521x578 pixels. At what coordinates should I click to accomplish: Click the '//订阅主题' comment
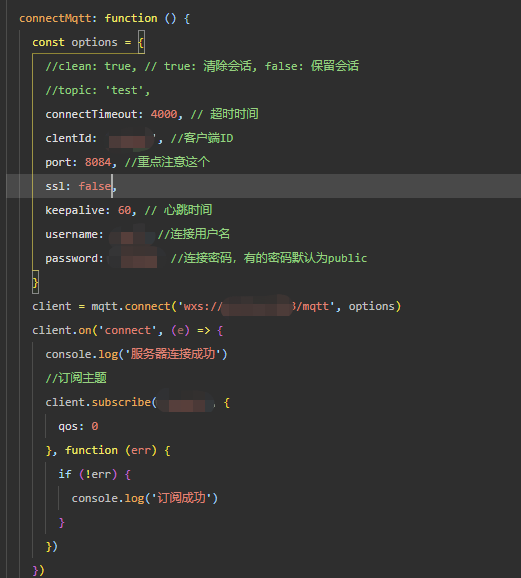click(x=76, y=378)
